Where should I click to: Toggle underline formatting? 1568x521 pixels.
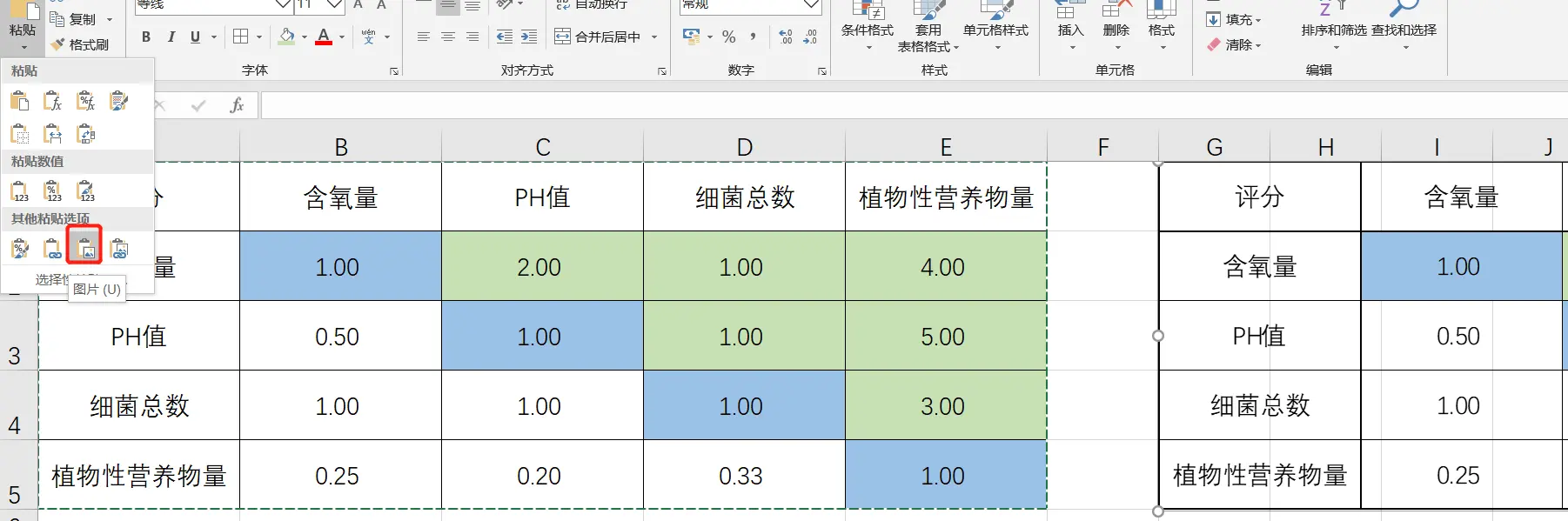pos(195,37)
